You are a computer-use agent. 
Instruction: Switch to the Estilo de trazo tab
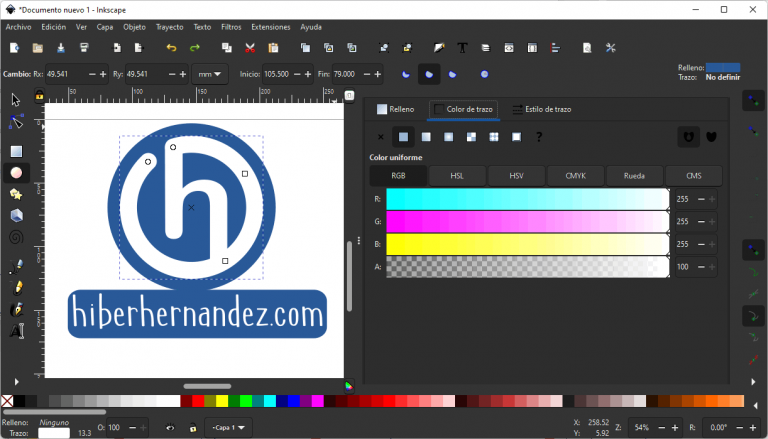tap(541, 109)
